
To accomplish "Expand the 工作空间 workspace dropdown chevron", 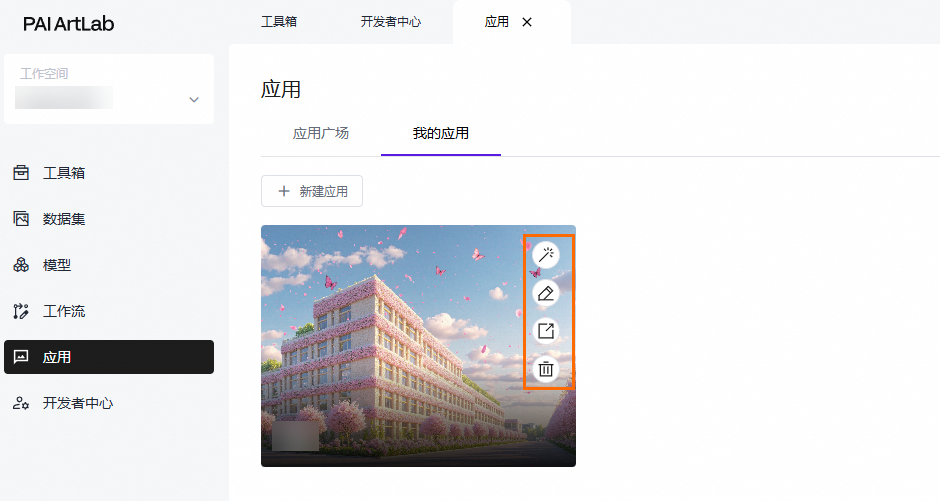I will click(x=194, y=99).
